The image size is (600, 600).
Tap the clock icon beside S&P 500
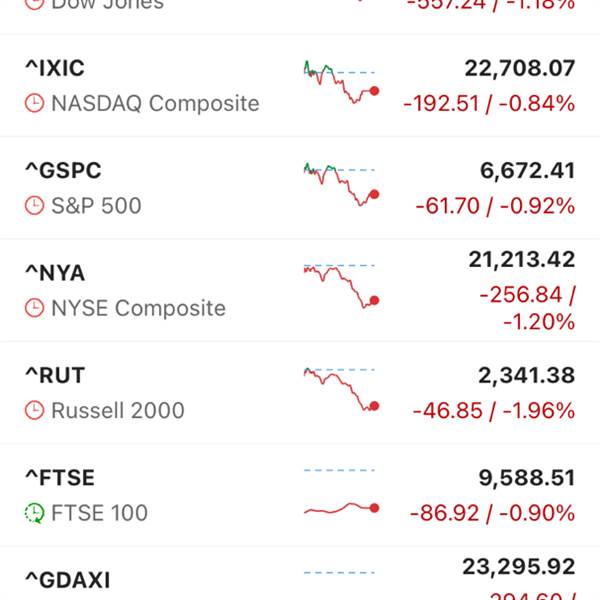35,206
